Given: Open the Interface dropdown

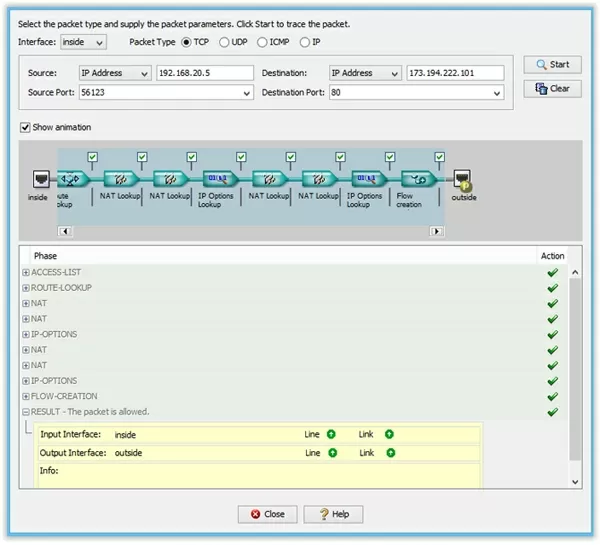Looking at the screenshot, I should (84, 42).
